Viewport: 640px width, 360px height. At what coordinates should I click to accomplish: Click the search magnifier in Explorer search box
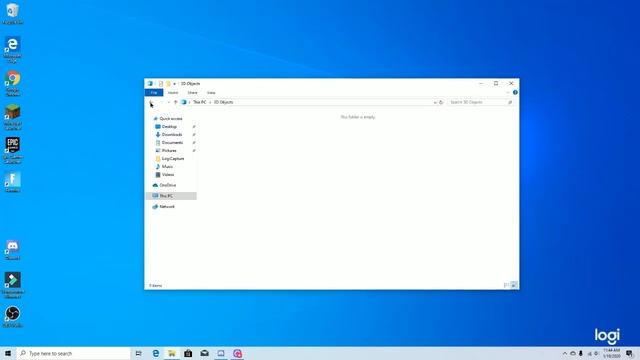pyautogui.click(x=510, y=102)
